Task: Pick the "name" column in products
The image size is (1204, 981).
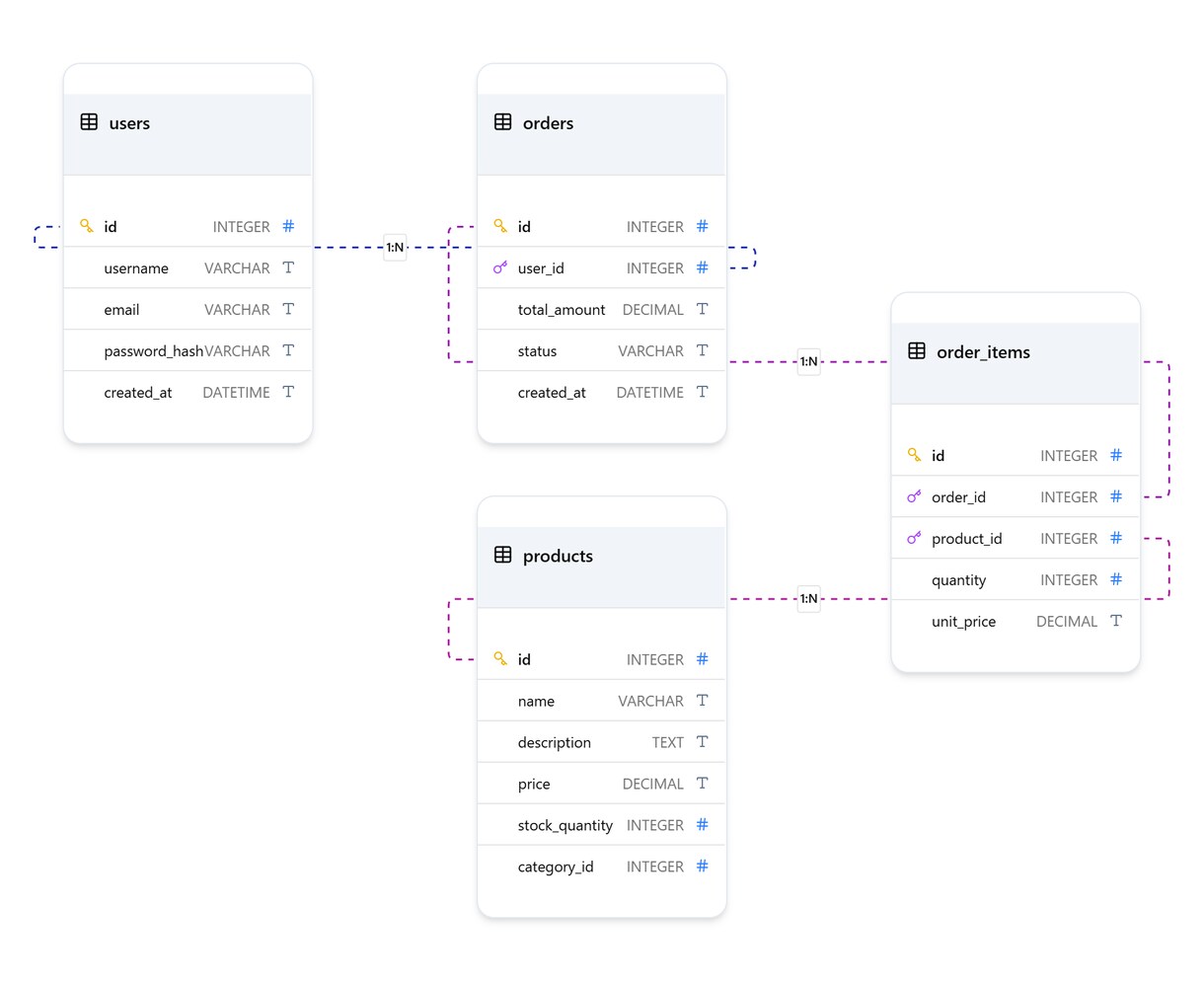Action: point(536,701)
